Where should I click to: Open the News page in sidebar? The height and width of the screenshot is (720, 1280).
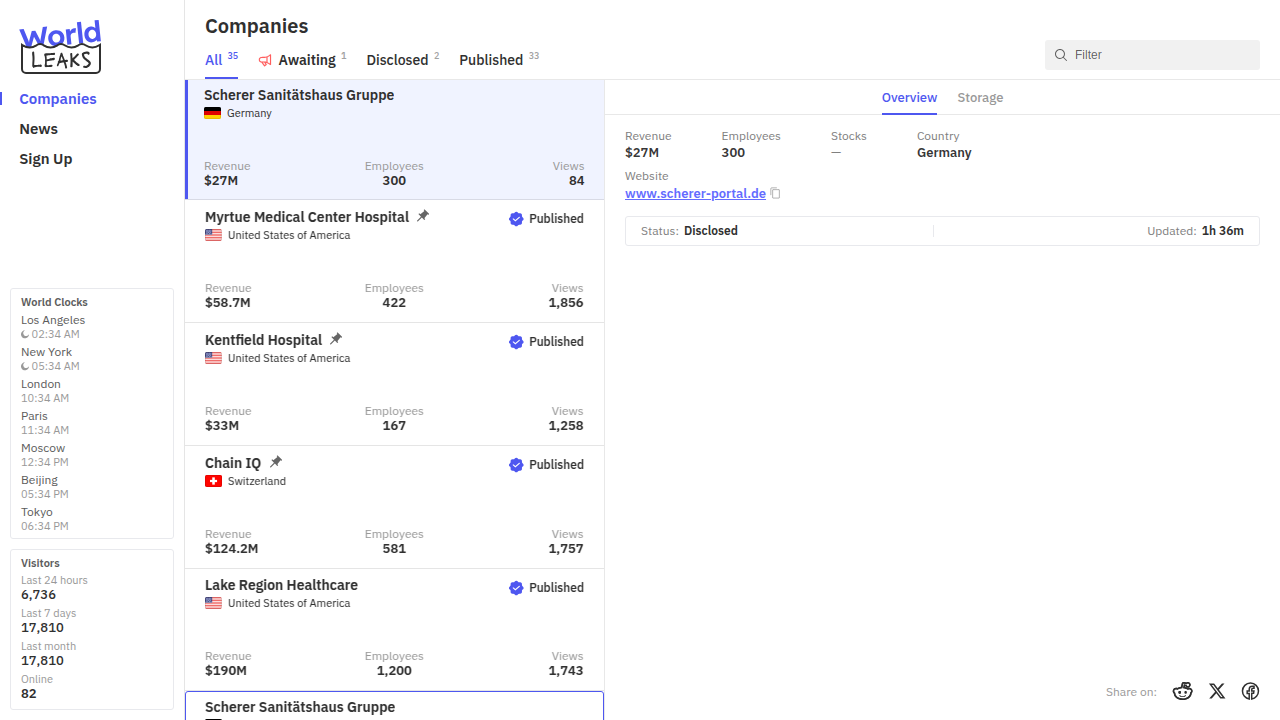(x=39, y=129)
